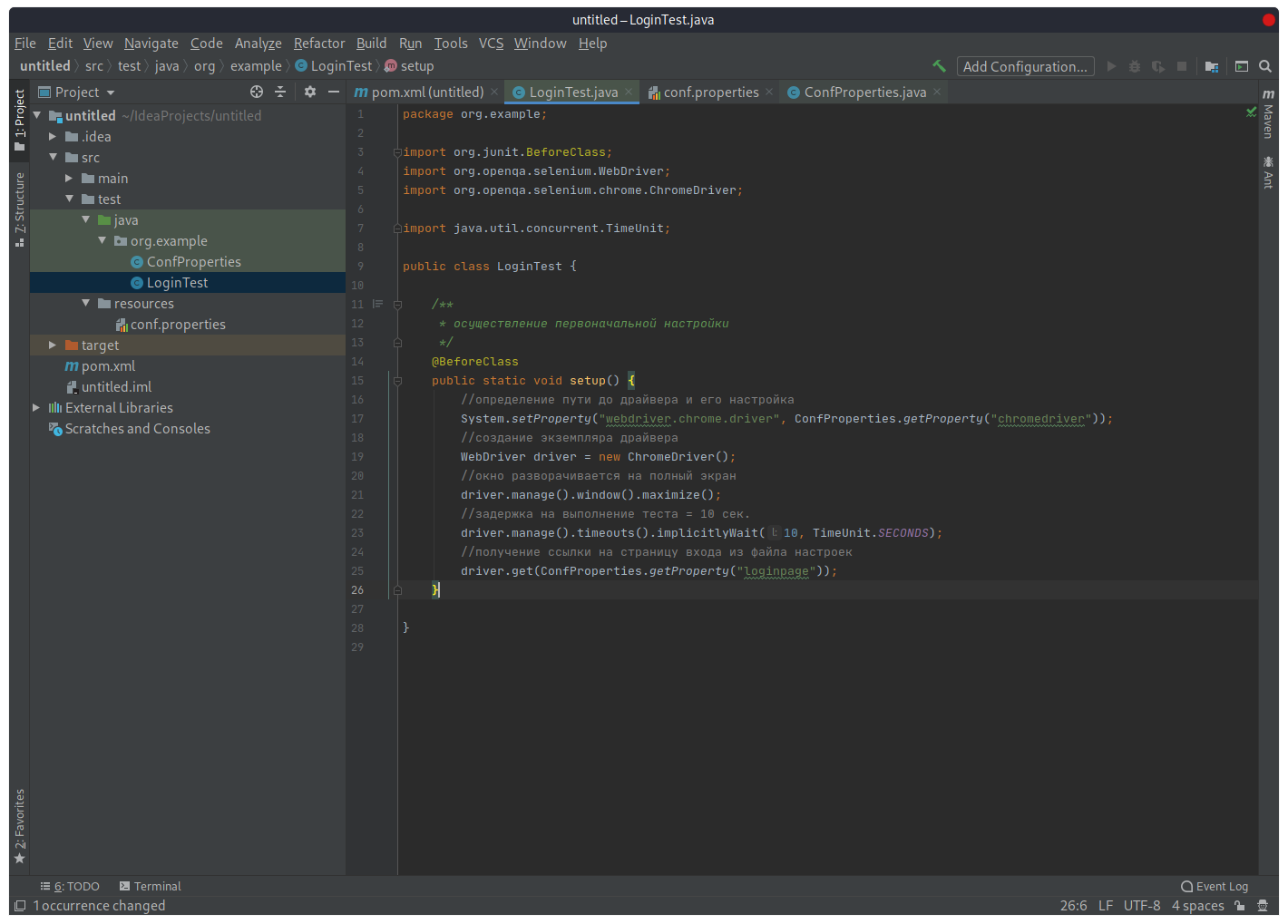This screenshot has height=924, width=1288.
Task: Click the UTF-8 encoding indicator
Action: (1142, 905)
